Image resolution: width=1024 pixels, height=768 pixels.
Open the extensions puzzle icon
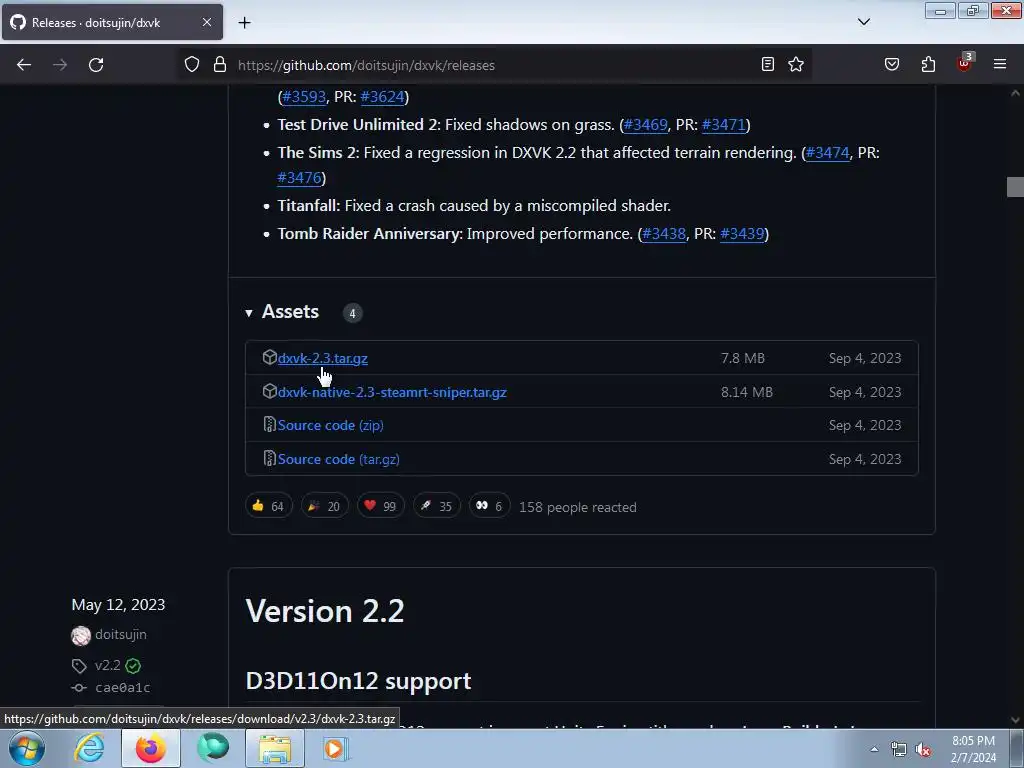[x=928, y=64]
